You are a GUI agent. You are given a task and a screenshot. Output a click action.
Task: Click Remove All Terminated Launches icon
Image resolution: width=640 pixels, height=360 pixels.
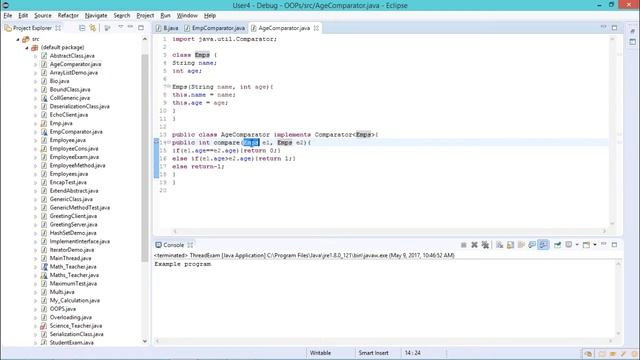pos(485,245)
